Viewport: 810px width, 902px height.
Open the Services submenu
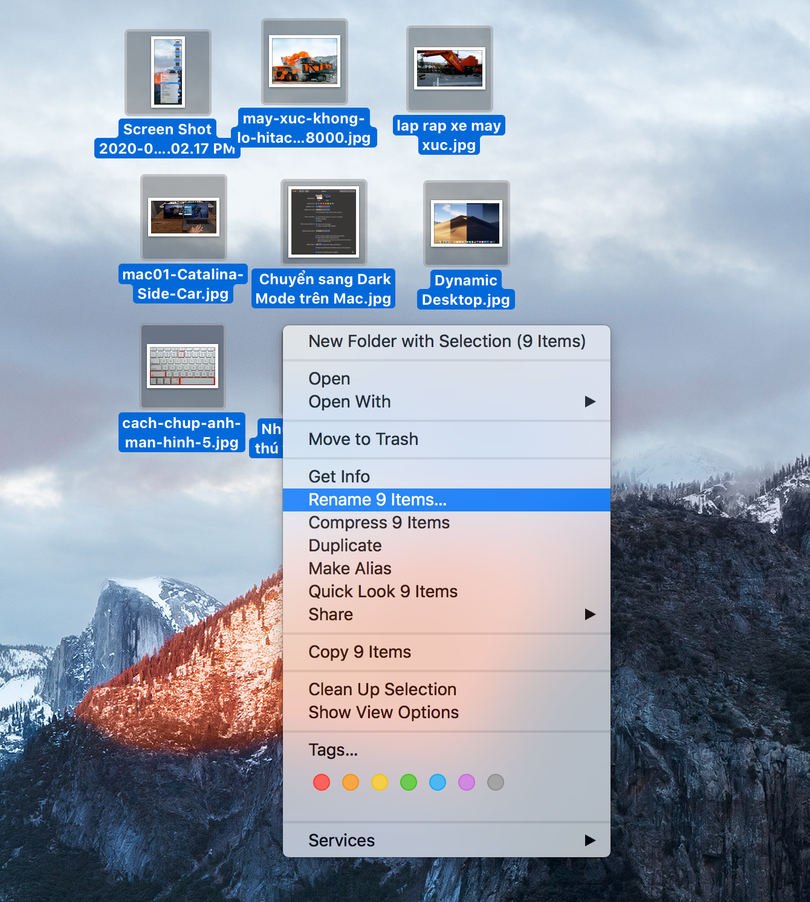tap(341, 841)
